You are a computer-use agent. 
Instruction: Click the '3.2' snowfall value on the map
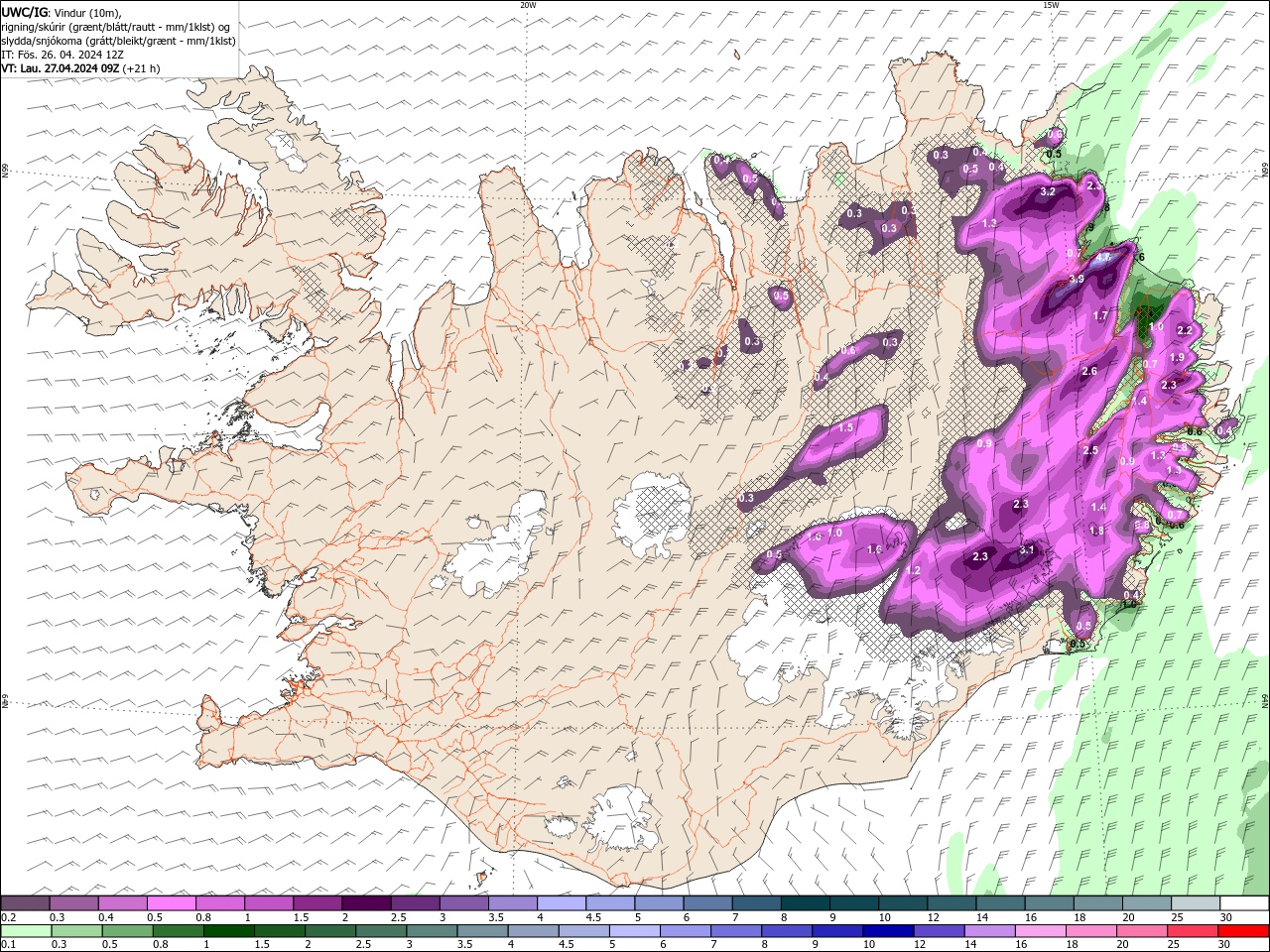1048,192
